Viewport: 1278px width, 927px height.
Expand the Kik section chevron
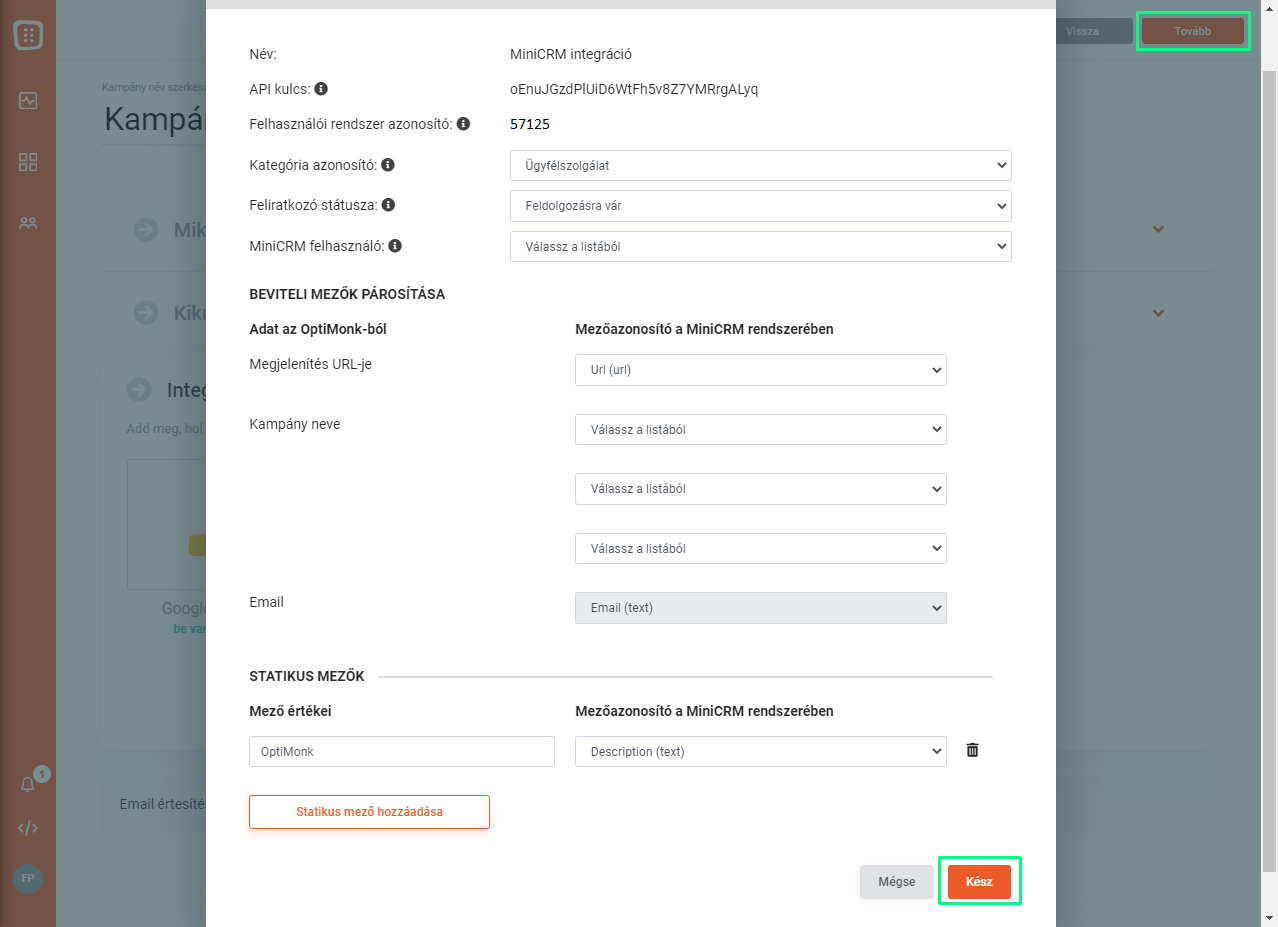click(x=1158, y=313)
